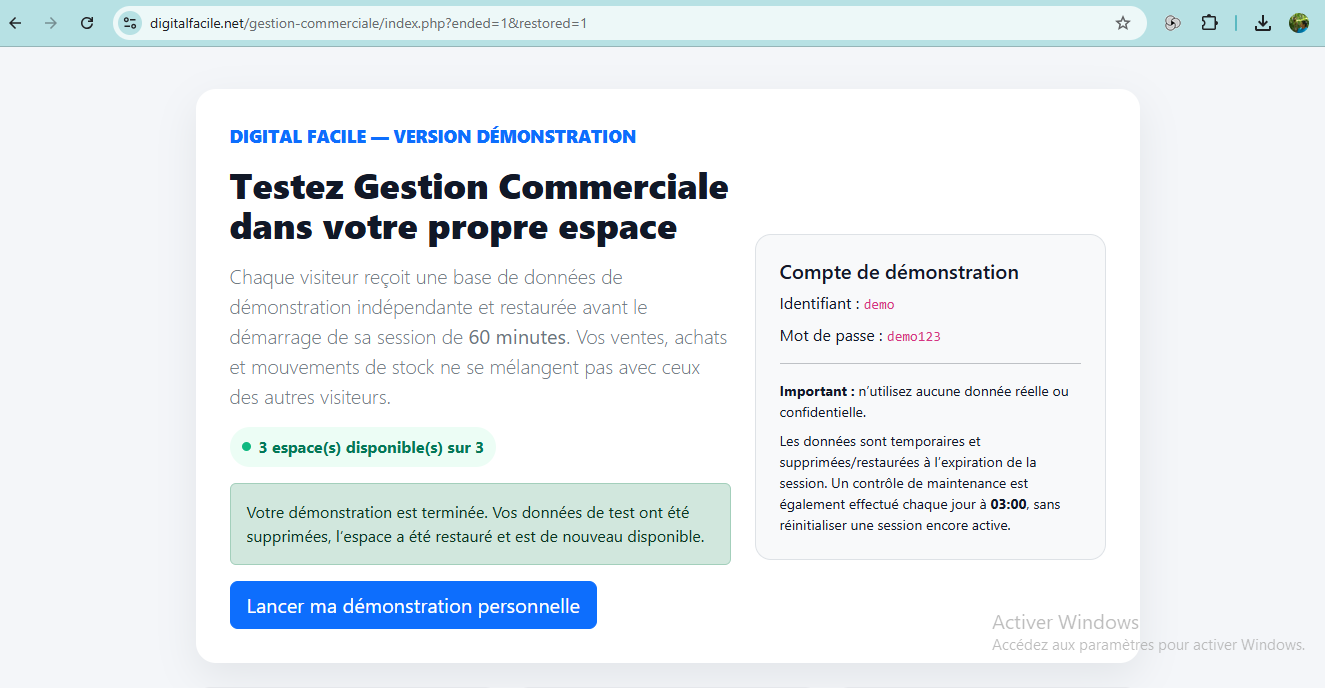1325x688 pixels.
Task: Open the downloads tray icon
Action: tap(1263, 23)
